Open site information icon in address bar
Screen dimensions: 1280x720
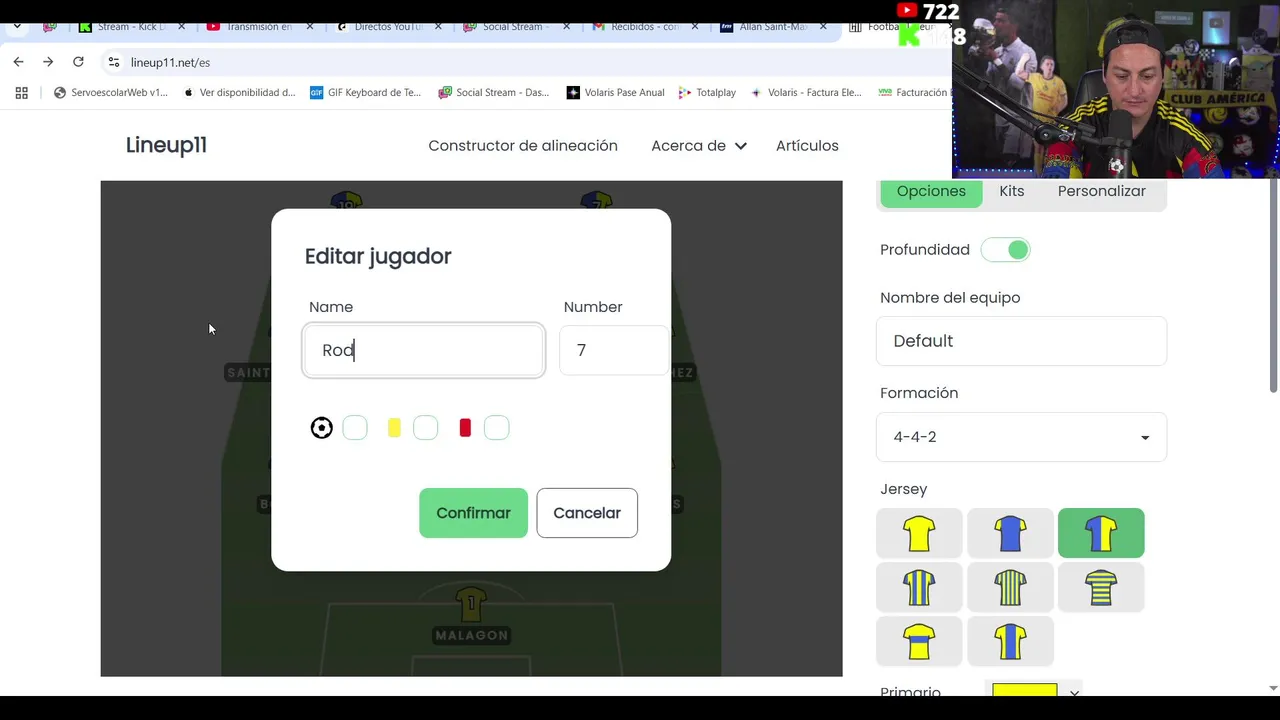coord(114,62)
